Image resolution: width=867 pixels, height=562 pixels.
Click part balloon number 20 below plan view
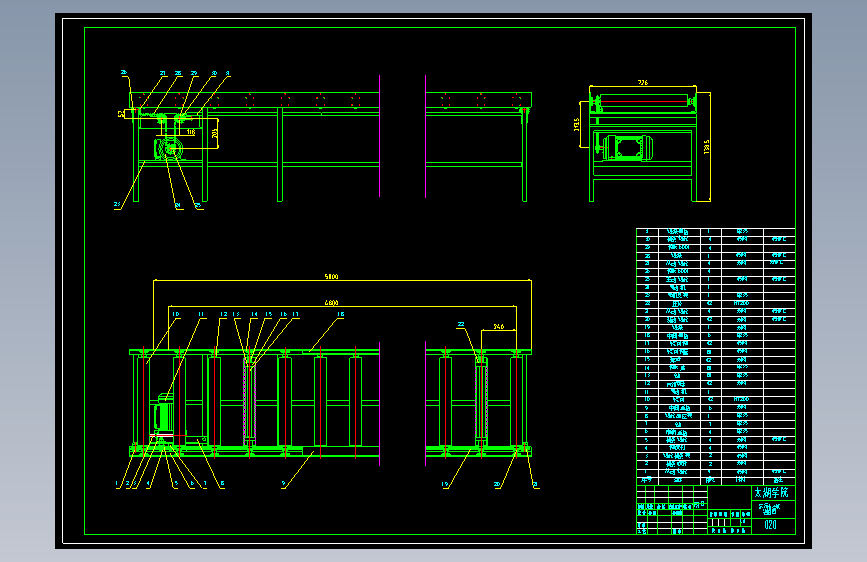click(x=497, y=485)
